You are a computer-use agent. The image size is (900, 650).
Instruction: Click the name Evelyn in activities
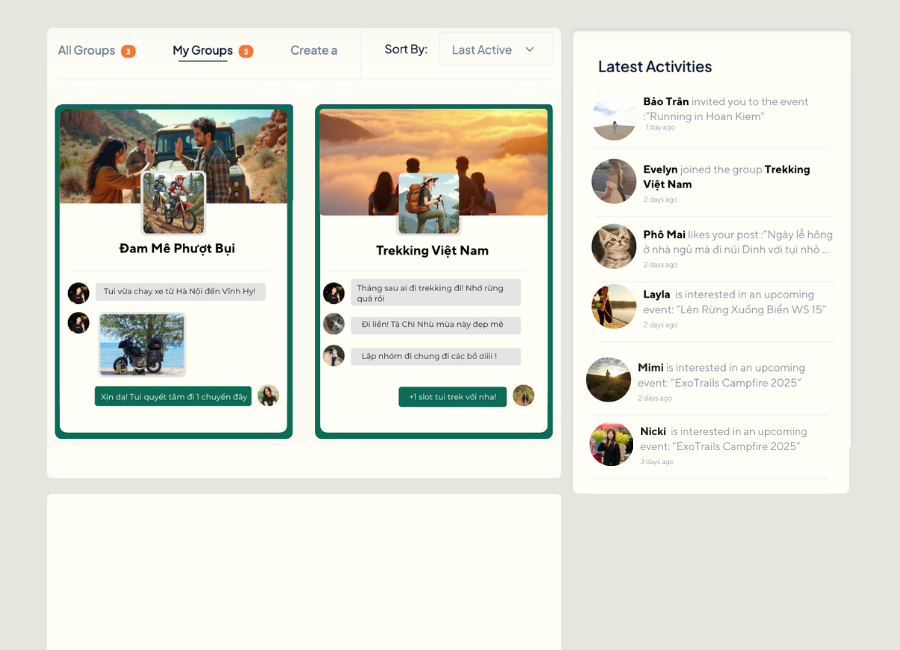click(660, 169)
